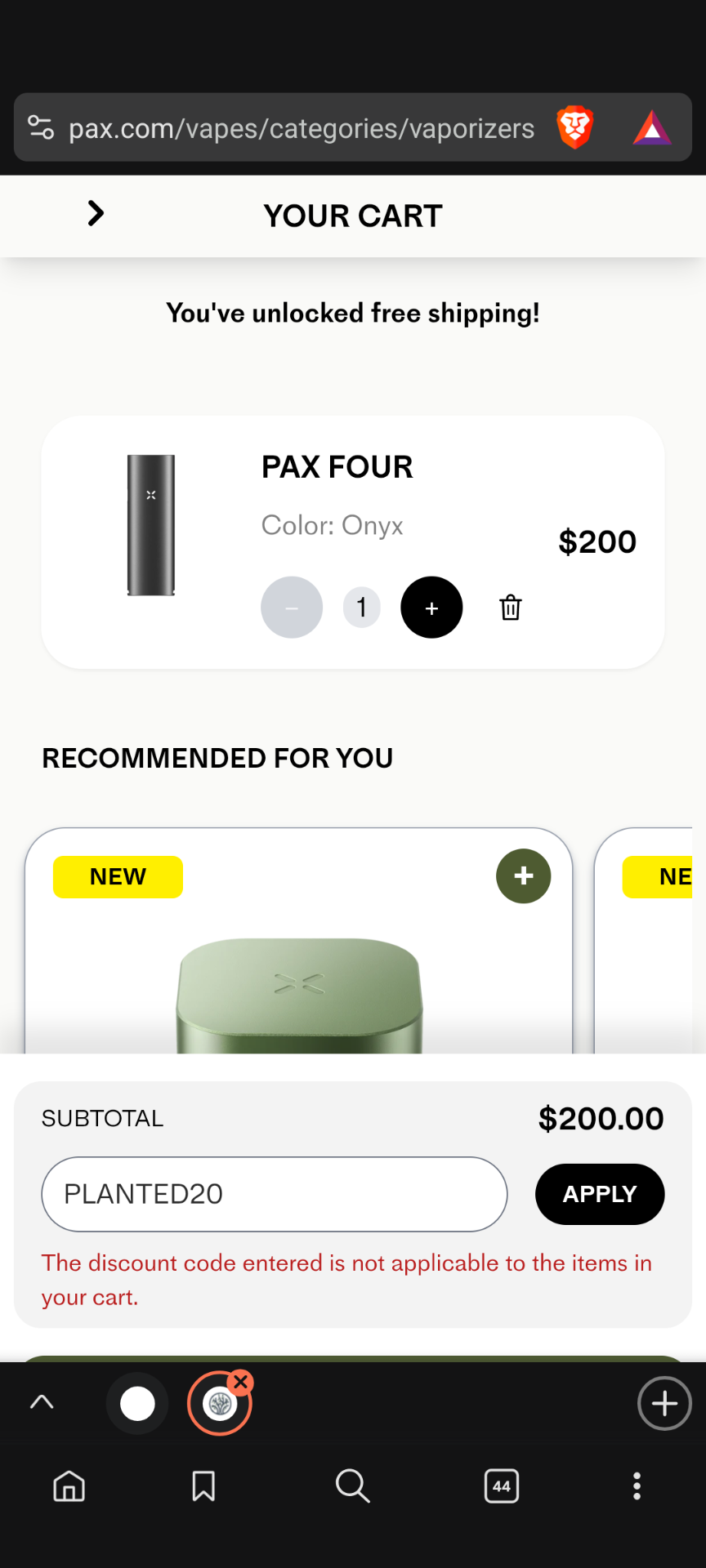
Task: Add a new tab to group
Action: tap(664, 1403)
